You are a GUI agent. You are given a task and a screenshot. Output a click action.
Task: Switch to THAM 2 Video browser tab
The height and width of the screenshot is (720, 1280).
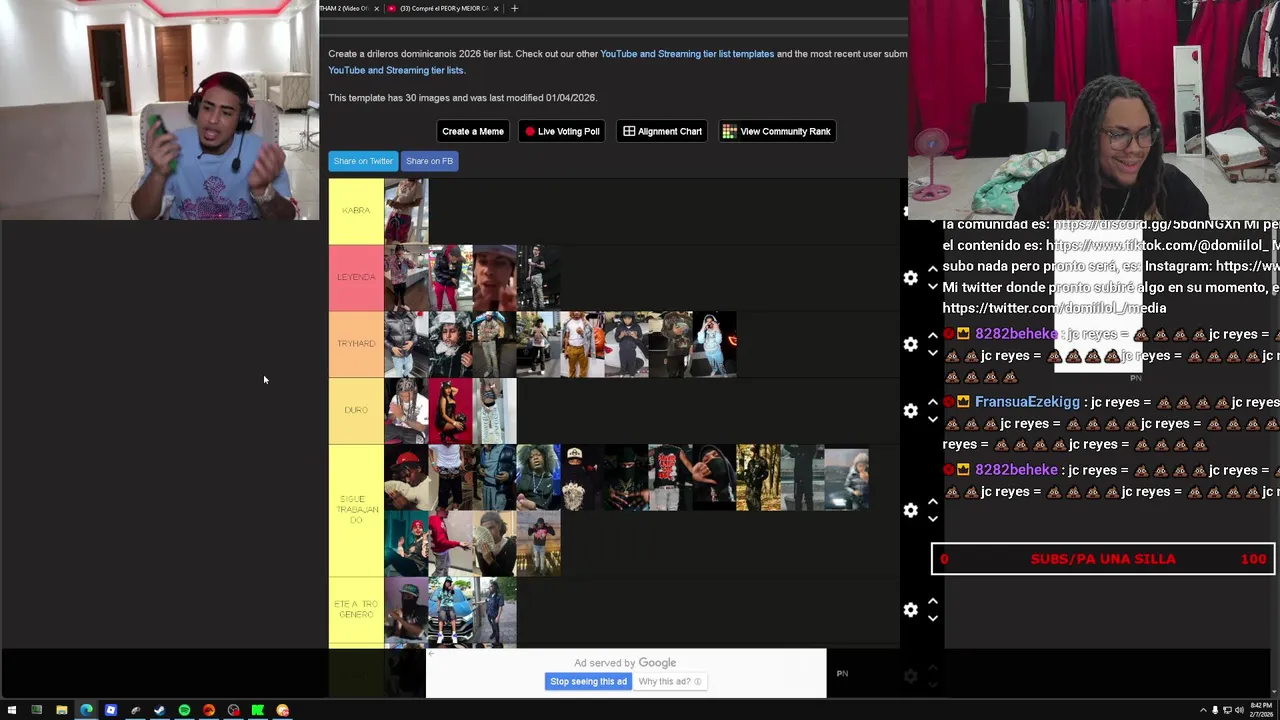344,8
